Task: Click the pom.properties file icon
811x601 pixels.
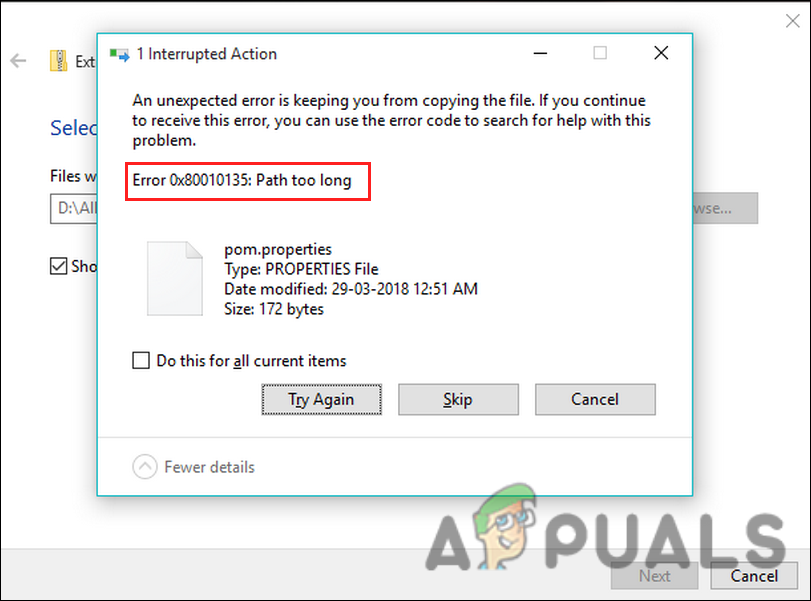Action: pyautogui.click(x=175, y=278)
